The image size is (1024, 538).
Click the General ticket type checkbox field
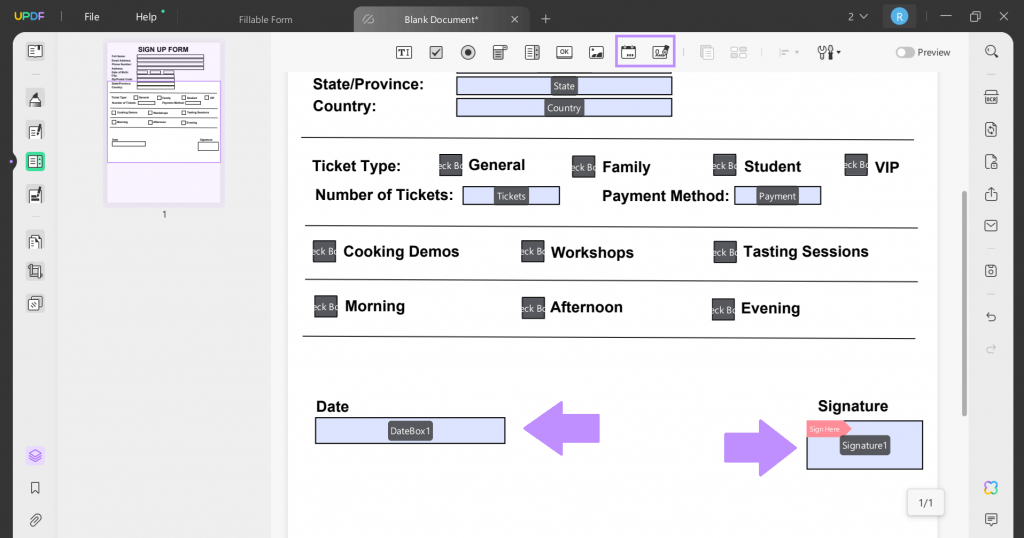point(451,165)
